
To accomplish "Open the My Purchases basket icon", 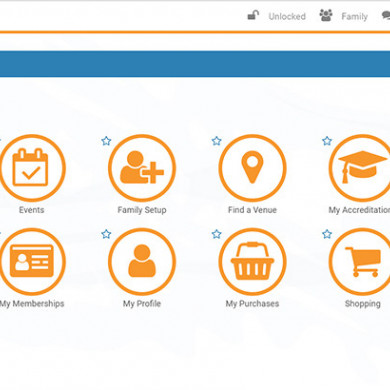I will coord(252,261).
